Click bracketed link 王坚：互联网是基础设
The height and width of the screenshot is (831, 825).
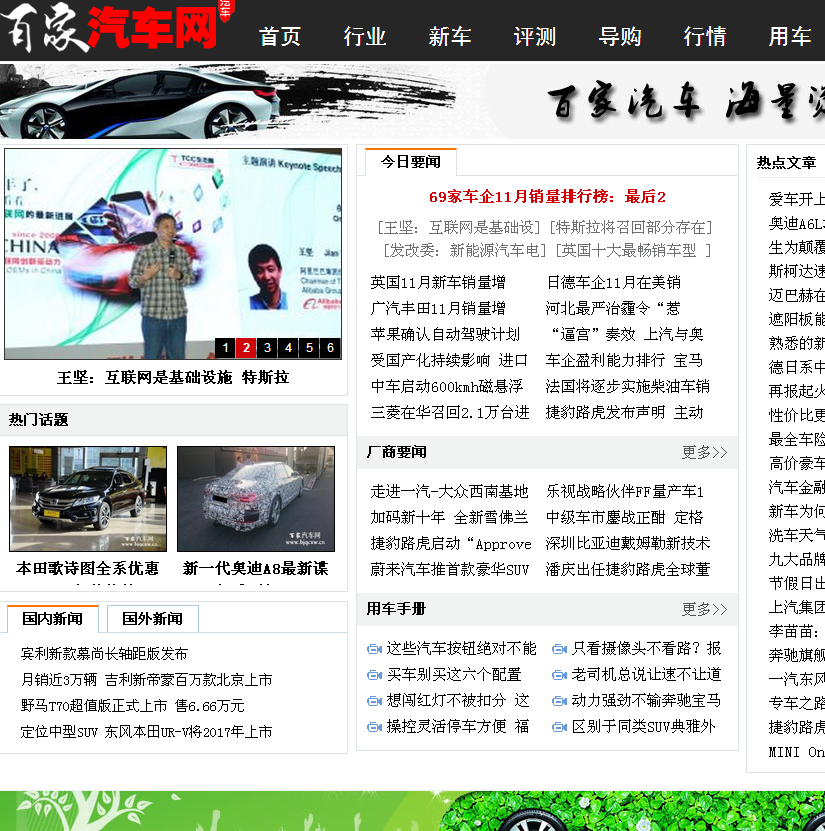458,227
